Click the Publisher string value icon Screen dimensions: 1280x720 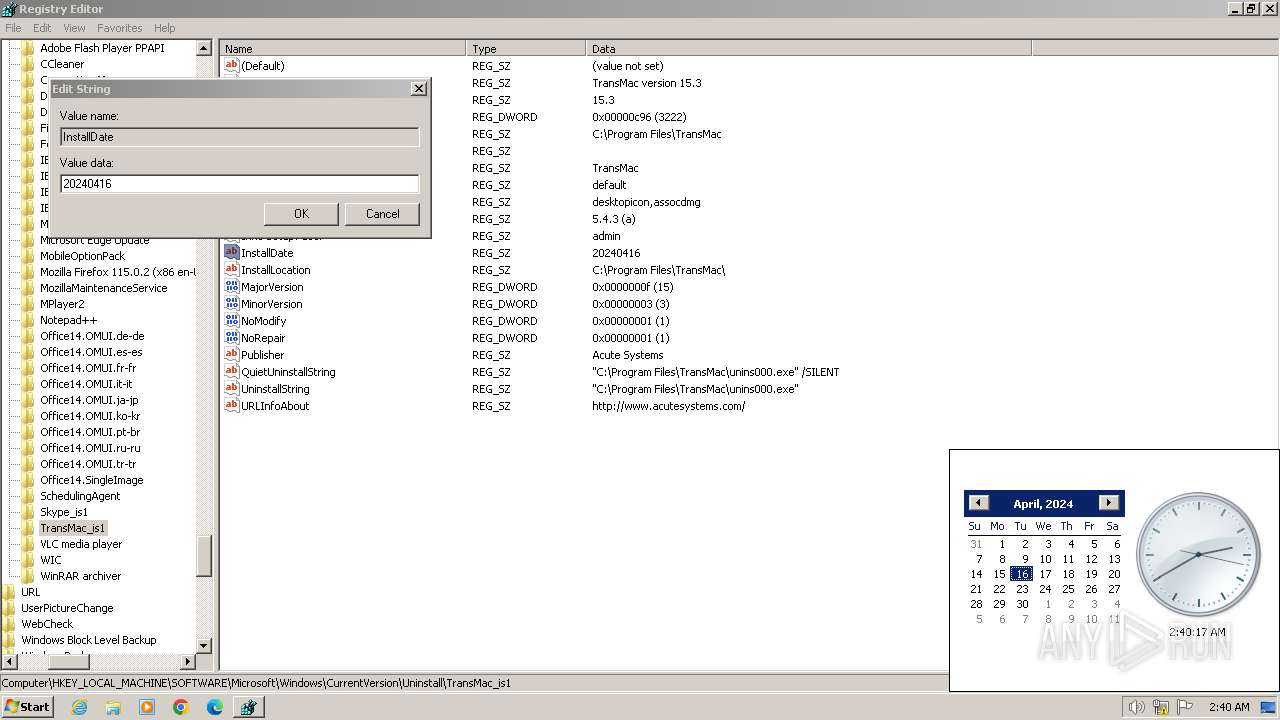click(x=232, y=355)
